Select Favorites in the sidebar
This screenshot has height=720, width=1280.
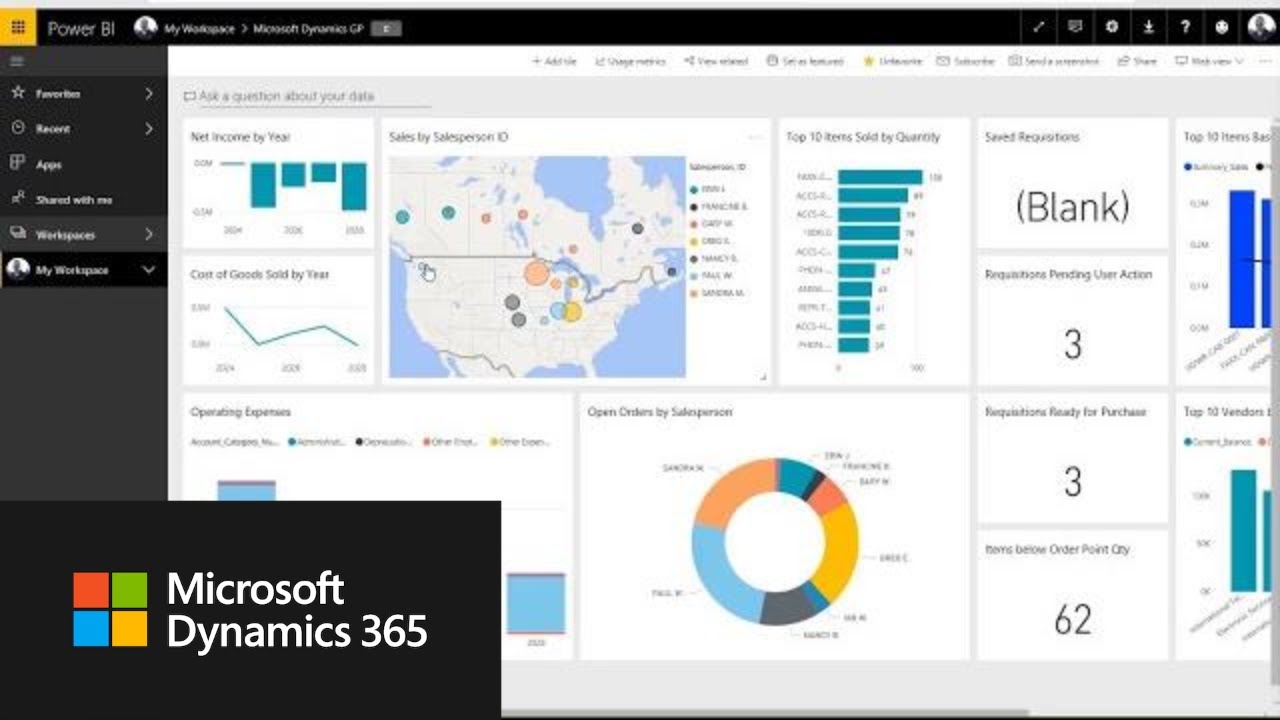click(58, 94)
